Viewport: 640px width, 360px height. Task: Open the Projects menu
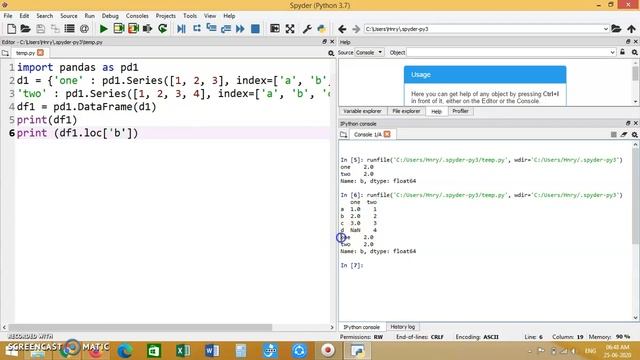165,16
